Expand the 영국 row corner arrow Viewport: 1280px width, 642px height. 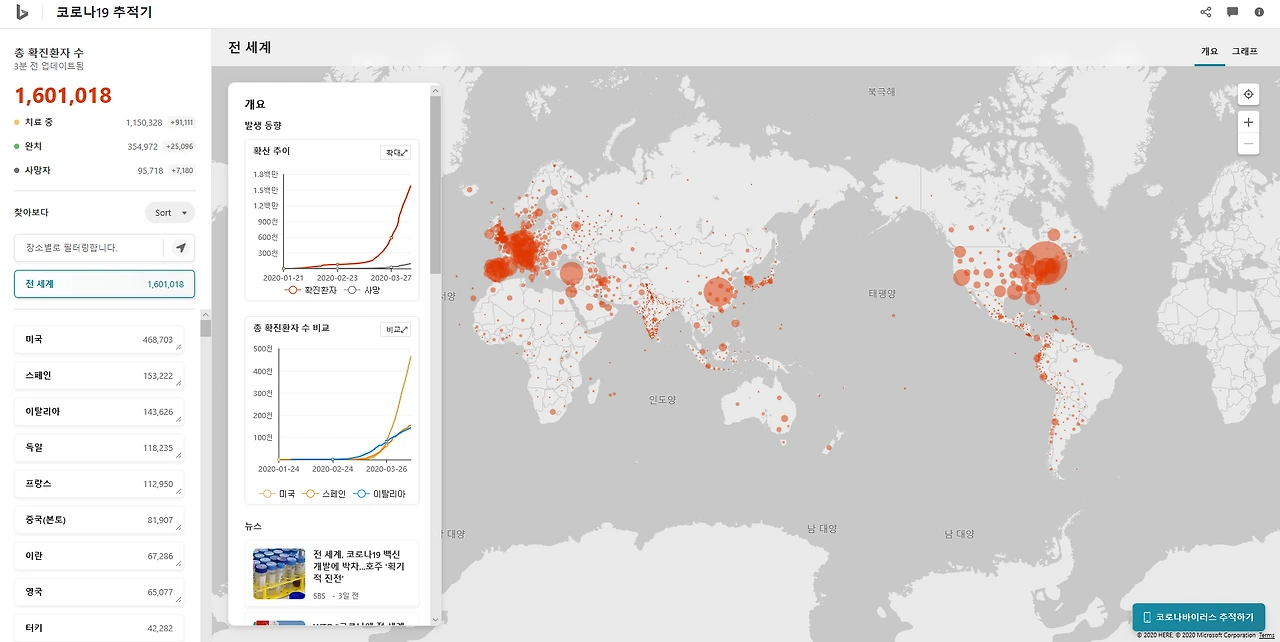180,600
